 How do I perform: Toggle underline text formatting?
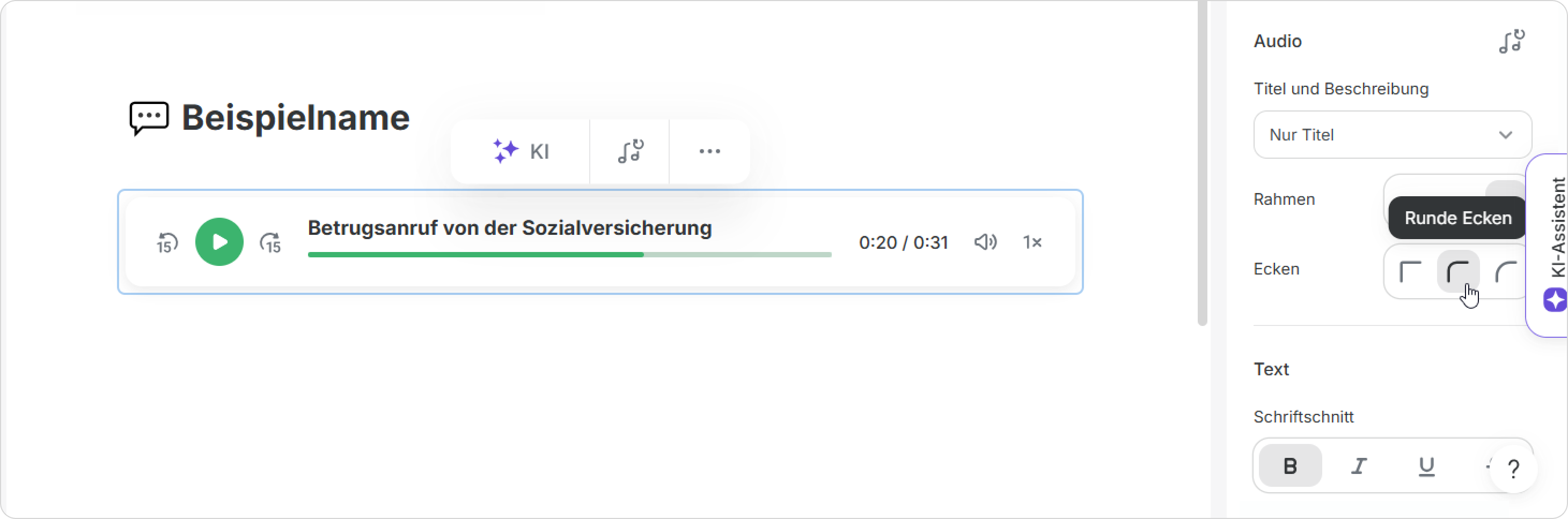1426,466
